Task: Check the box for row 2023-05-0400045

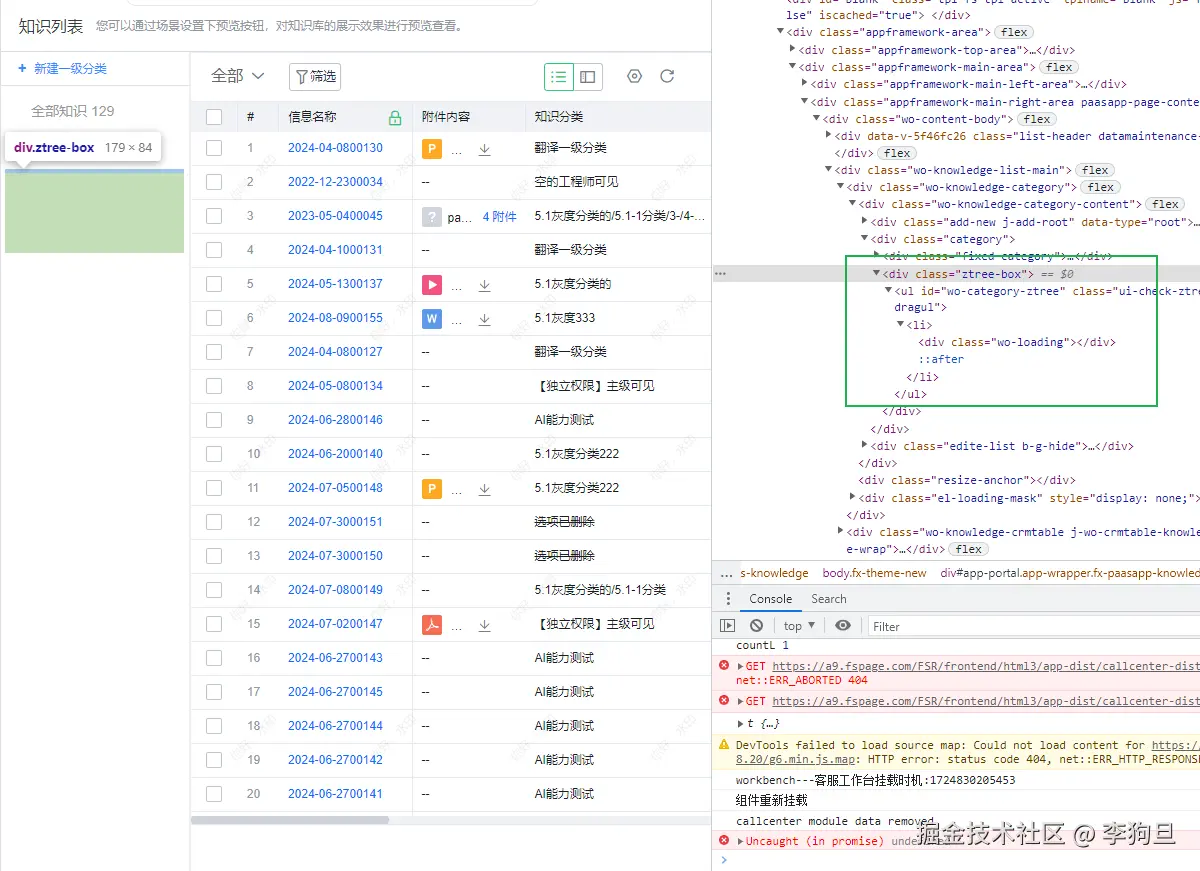Action: (214, 216)
